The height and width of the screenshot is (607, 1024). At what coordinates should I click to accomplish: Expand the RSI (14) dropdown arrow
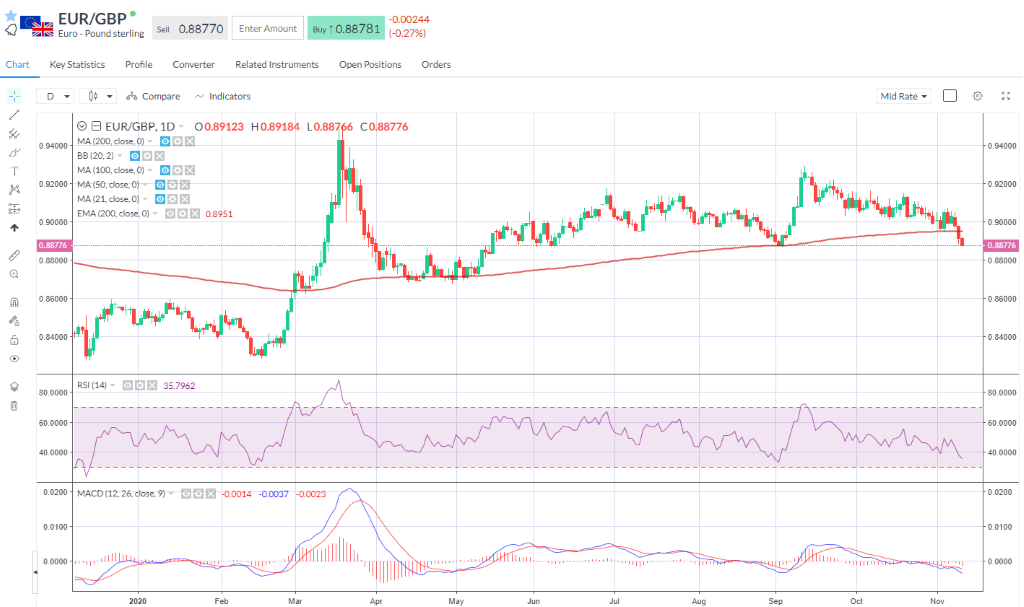coord(113,386)
